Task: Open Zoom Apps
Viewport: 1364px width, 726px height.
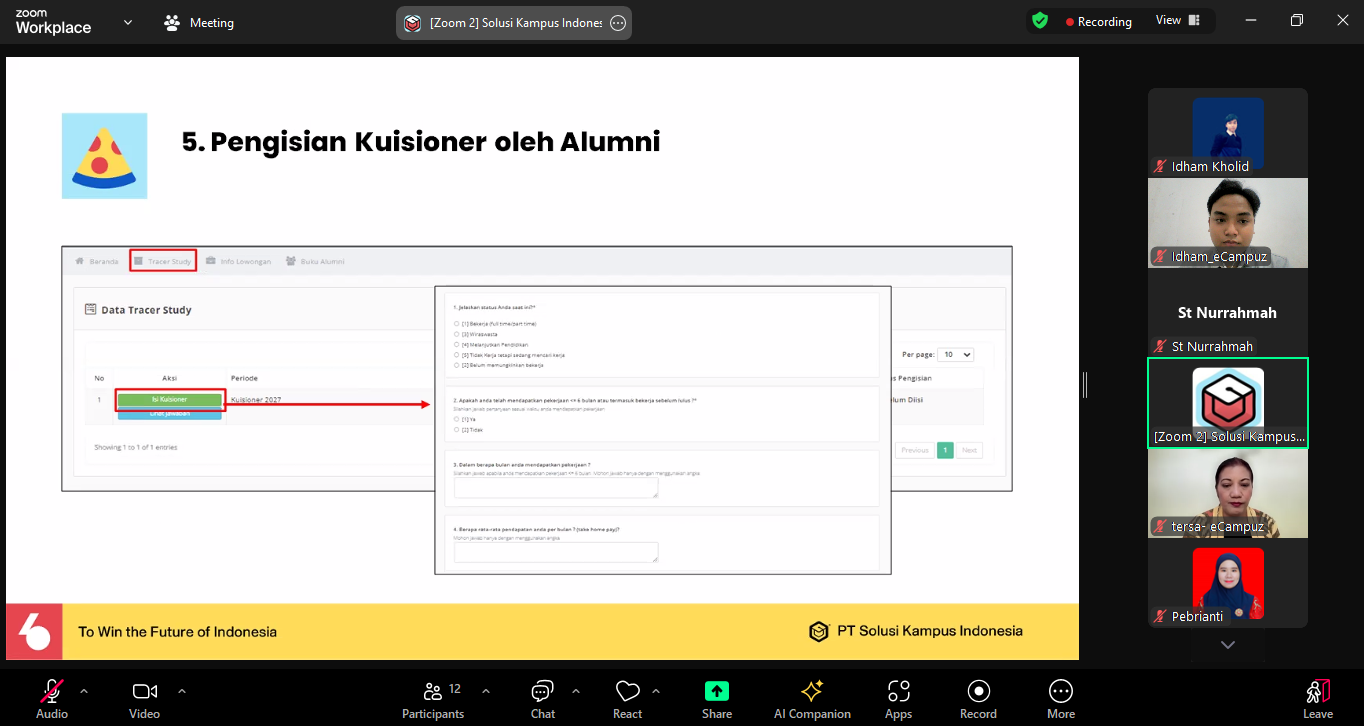Action: pyautogui.click(x=898, y=699)
